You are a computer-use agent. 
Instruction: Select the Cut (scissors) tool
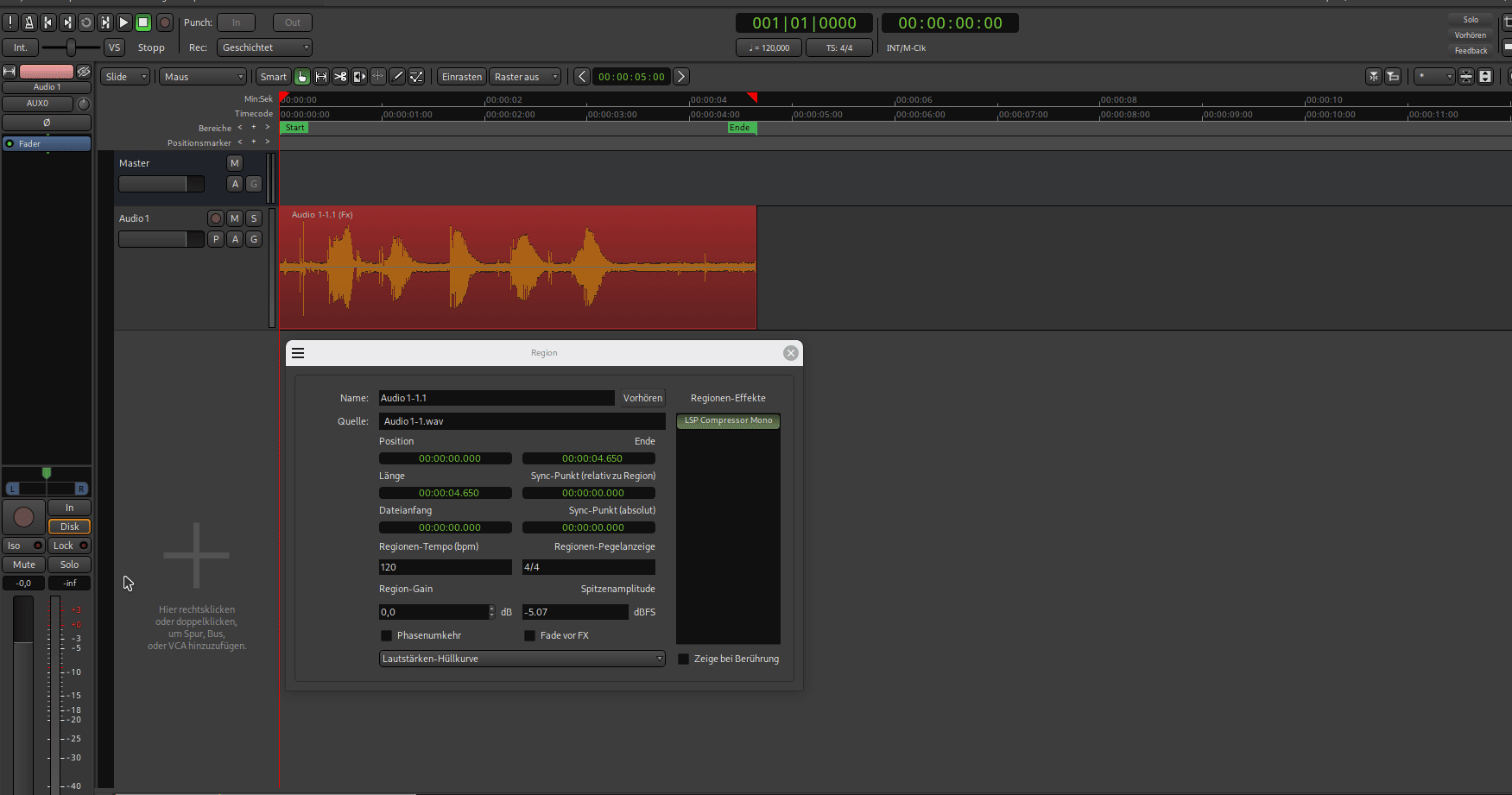coord(340,77)
